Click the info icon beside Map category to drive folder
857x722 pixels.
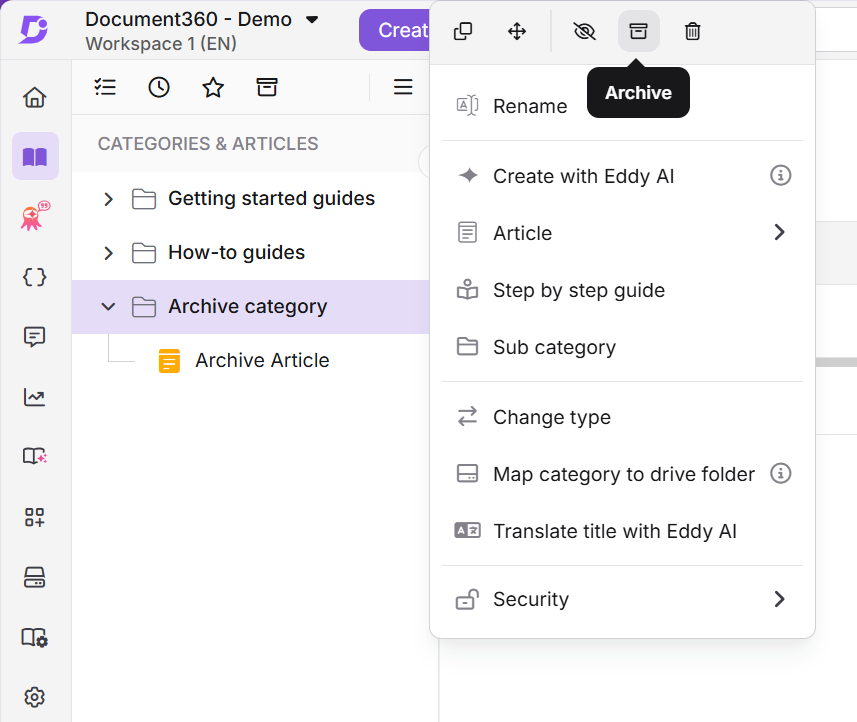(780, 473)
